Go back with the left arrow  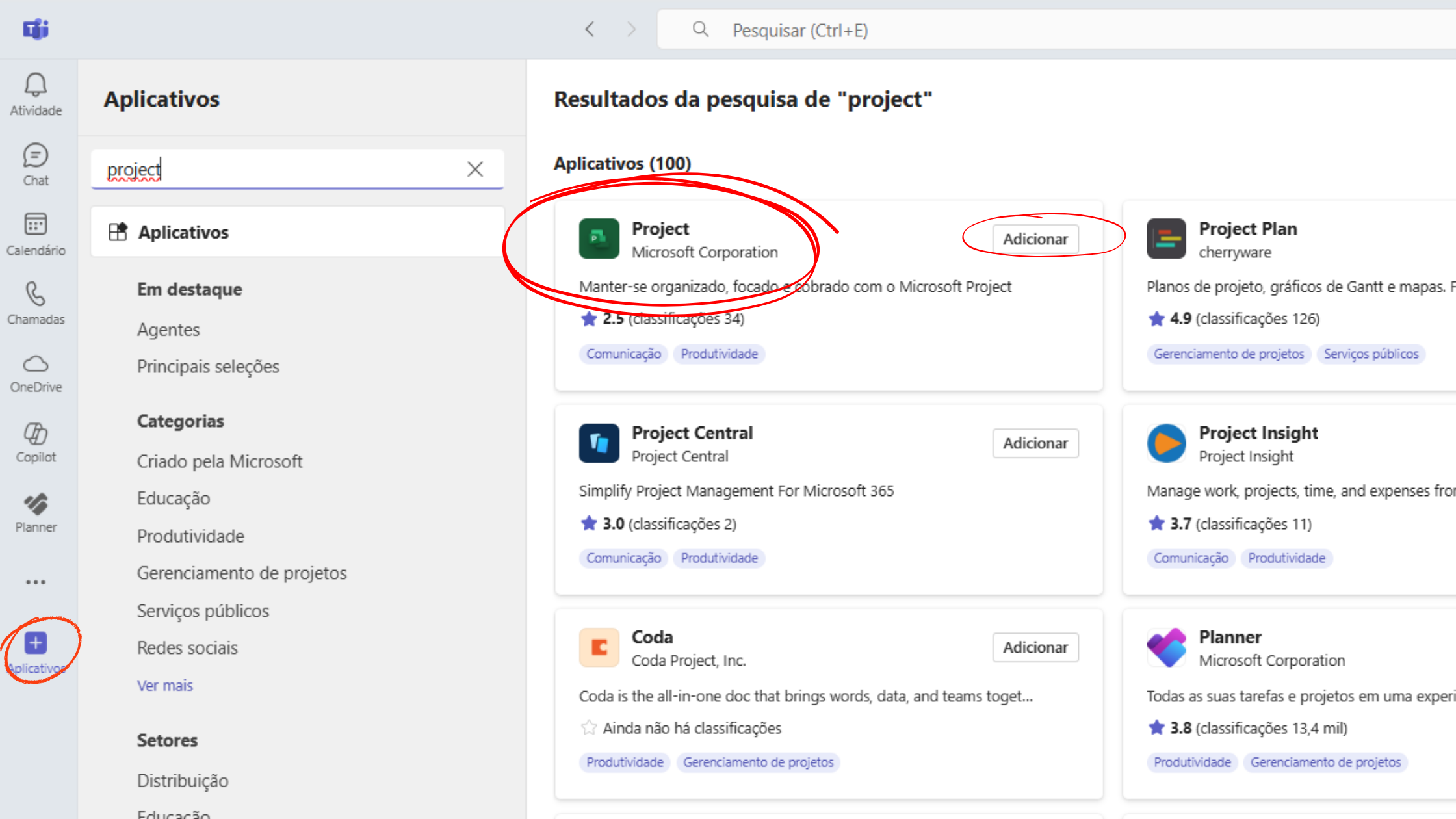pos(590,29)
